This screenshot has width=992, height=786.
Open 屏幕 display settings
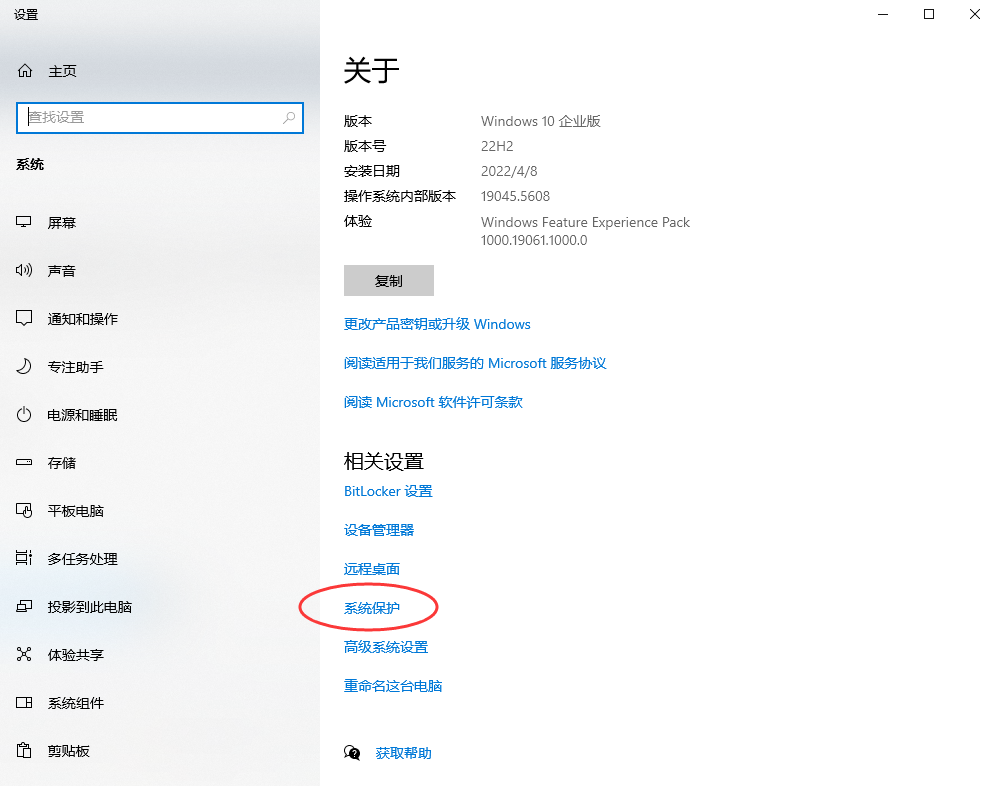click(x=62, y=222)
